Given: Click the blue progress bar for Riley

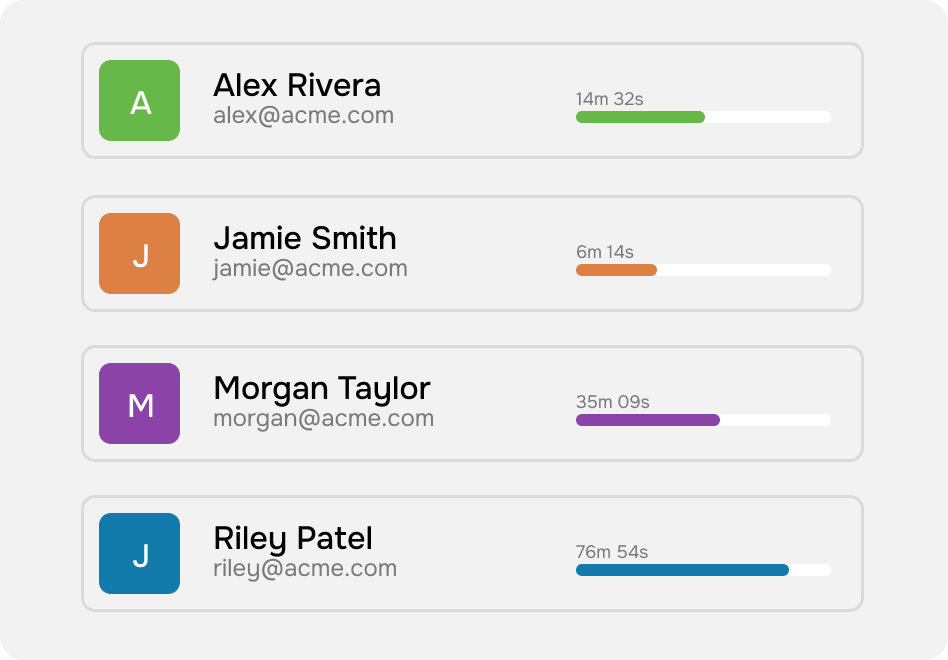Looking at the screenshot, I should pyautogui.click(x=703, y=570).
